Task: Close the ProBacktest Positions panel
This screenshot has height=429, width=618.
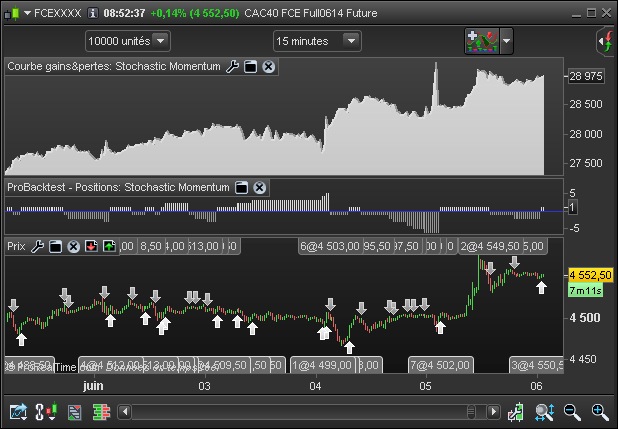Action: point(259,188)
